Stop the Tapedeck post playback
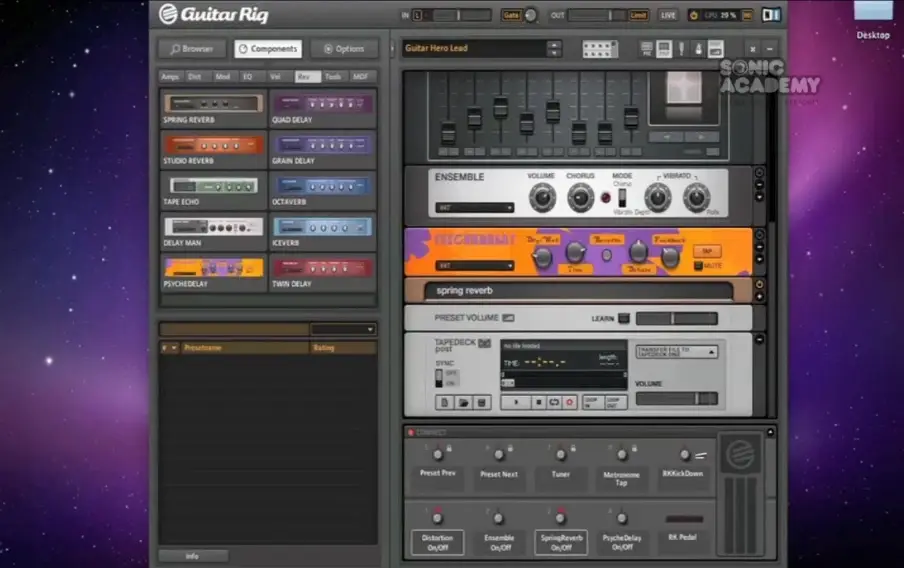Viewport: 904px width, 568px height. coord(538,402)
